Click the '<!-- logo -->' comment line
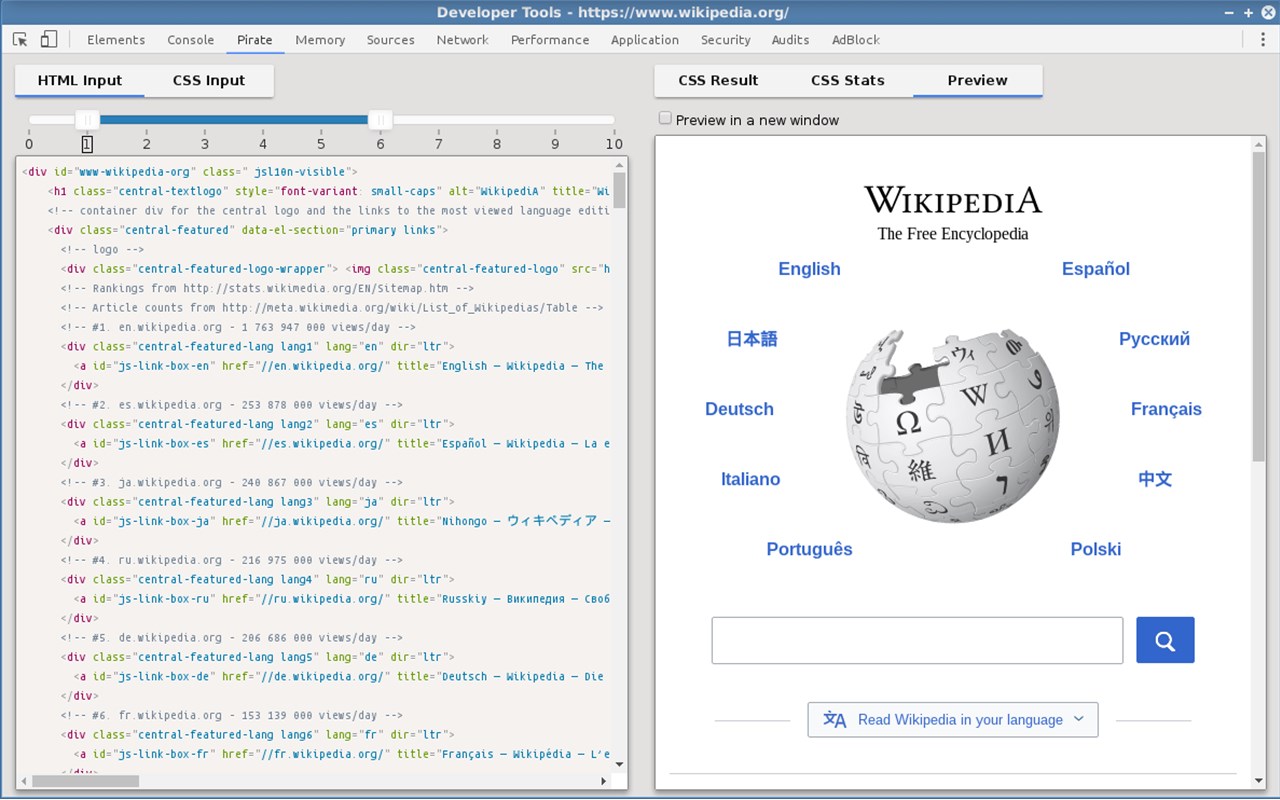 pos(102,250)
